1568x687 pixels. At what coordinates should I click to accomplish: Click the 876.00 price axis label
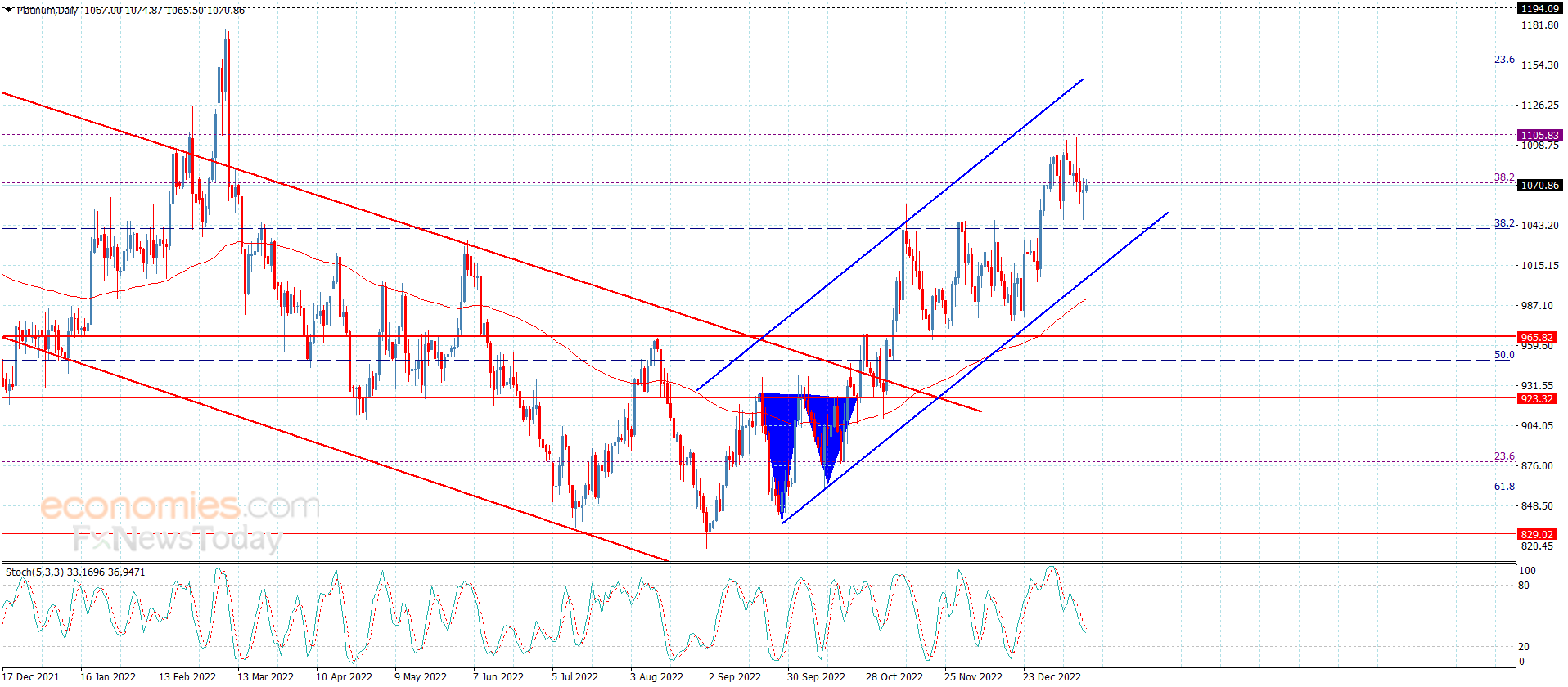tap(1537, 466)
